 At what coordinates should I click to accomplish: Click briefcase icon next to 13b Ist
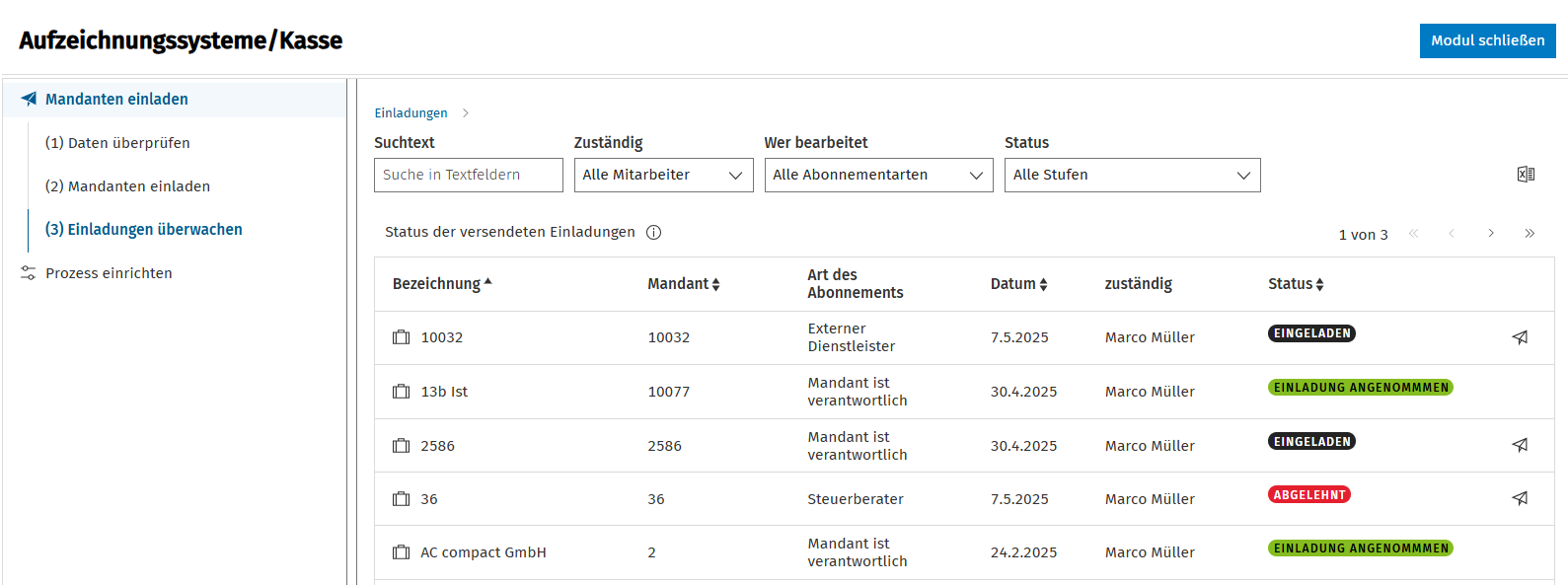coord(401,392)
